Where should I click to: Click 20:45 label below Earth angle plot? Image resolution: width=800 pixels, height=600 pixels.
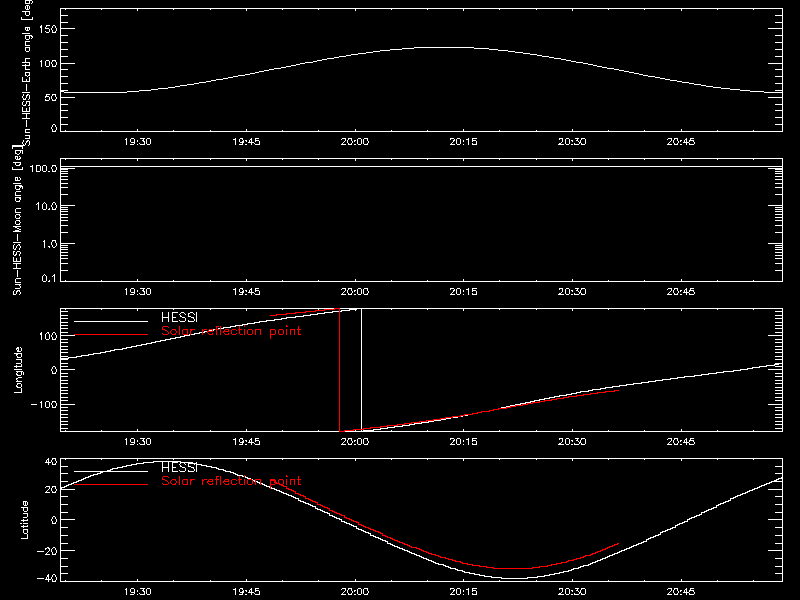point(681,142)
